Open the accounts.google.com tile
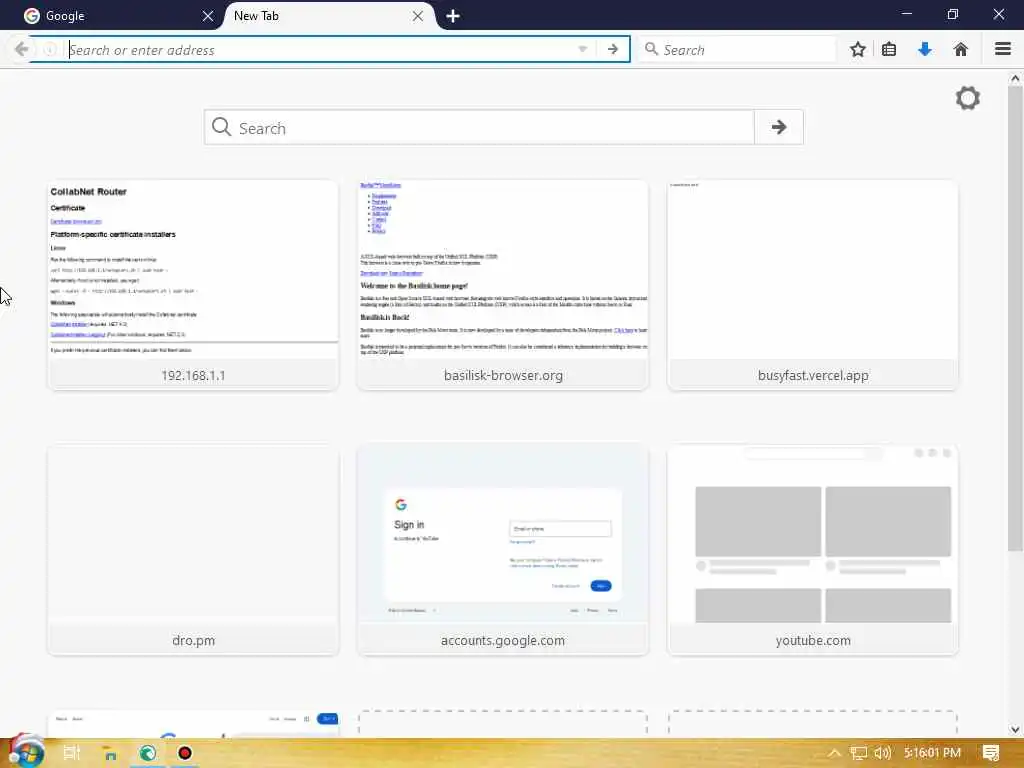This screenshot has width=1024, height=768. pos(503,550)
